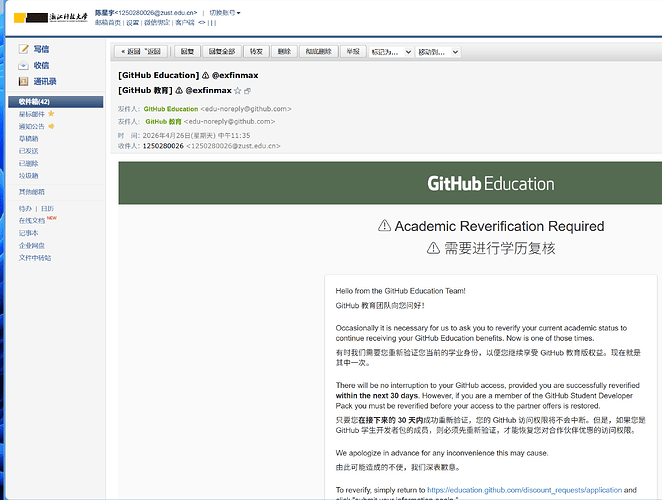Open email in new window icon
The height and width of the screenshot is (500, 662).
(247, 91)
